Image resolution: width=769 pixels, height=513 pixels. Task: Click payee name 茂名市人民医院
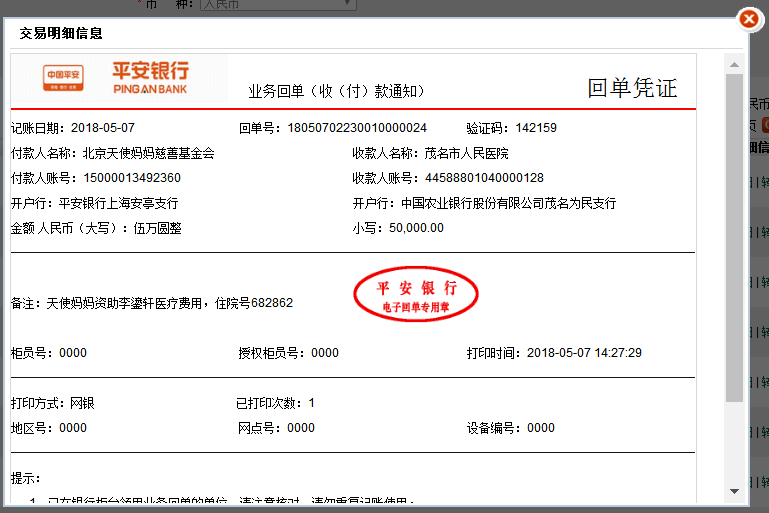point(466,154)
